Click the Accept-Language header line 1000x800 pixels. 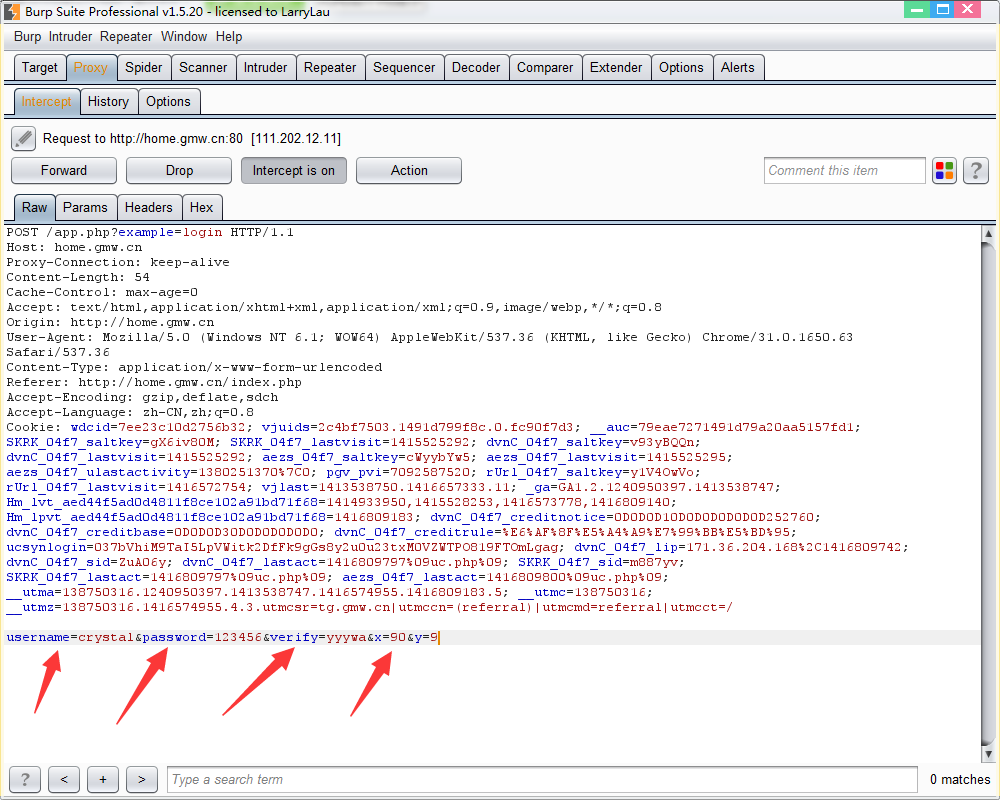tap(130, 412)
